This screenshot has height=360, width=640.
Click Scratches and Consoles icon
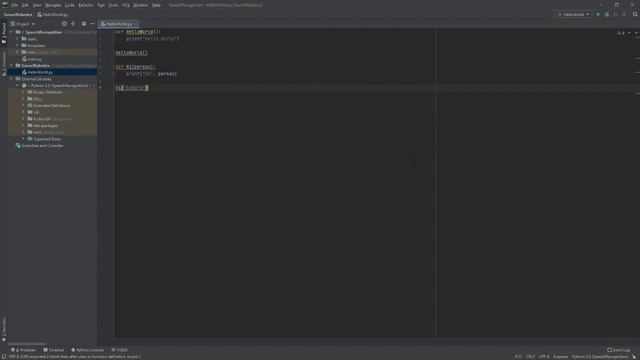pyautogui.click(x=18, y=146)
